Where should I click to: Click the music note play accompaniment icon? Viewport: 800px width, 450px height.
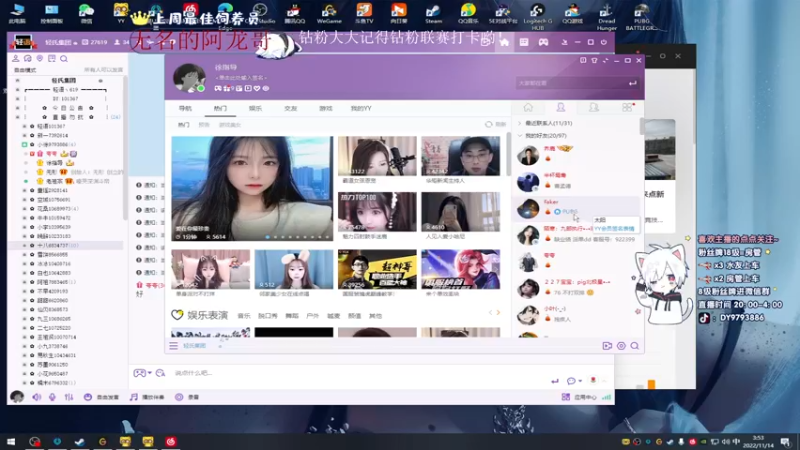[x=134, y=397]
